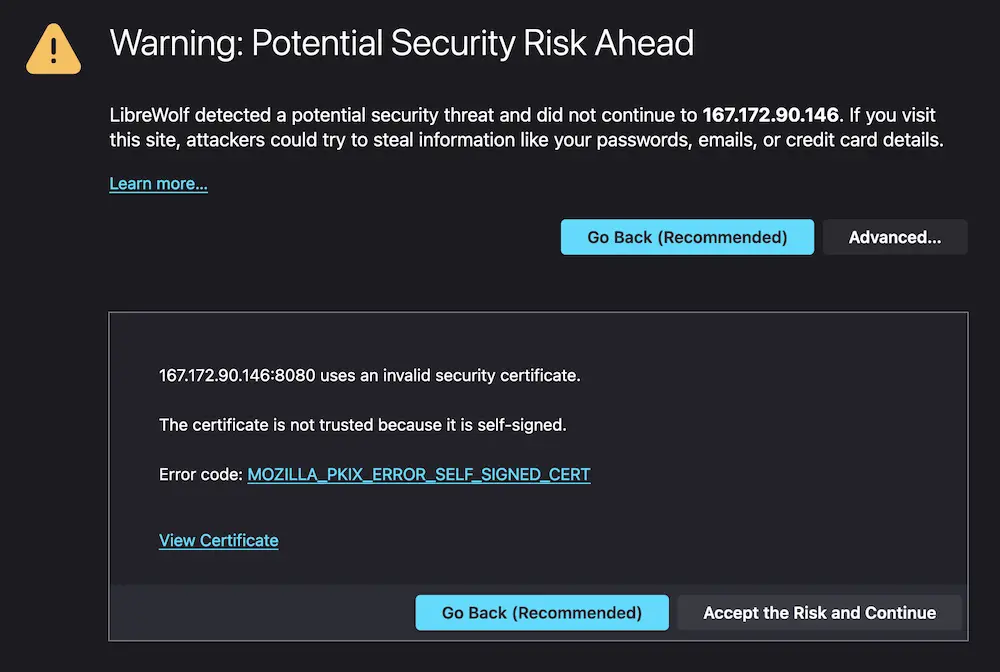Open the "Learn more..." link
This screenshot has width=1000, height=672.
(x=158, y=184)
